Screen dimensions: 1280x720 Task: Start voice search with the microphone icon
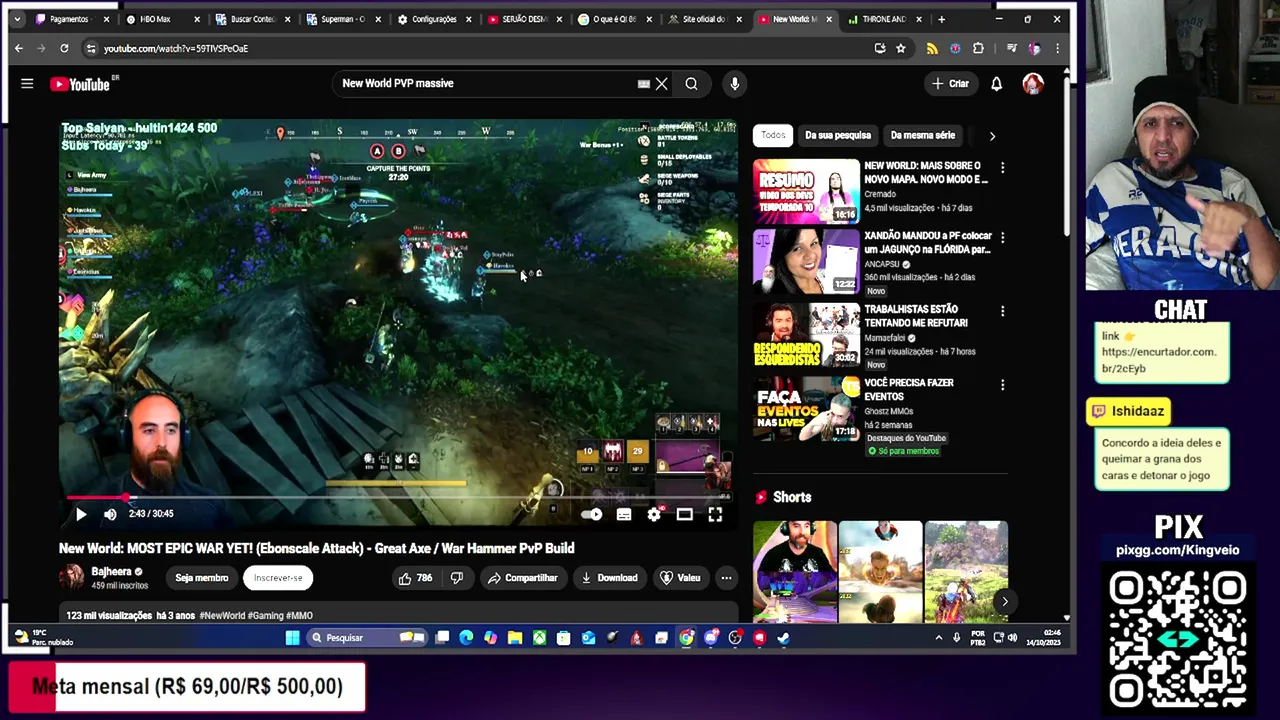point(735,84)
